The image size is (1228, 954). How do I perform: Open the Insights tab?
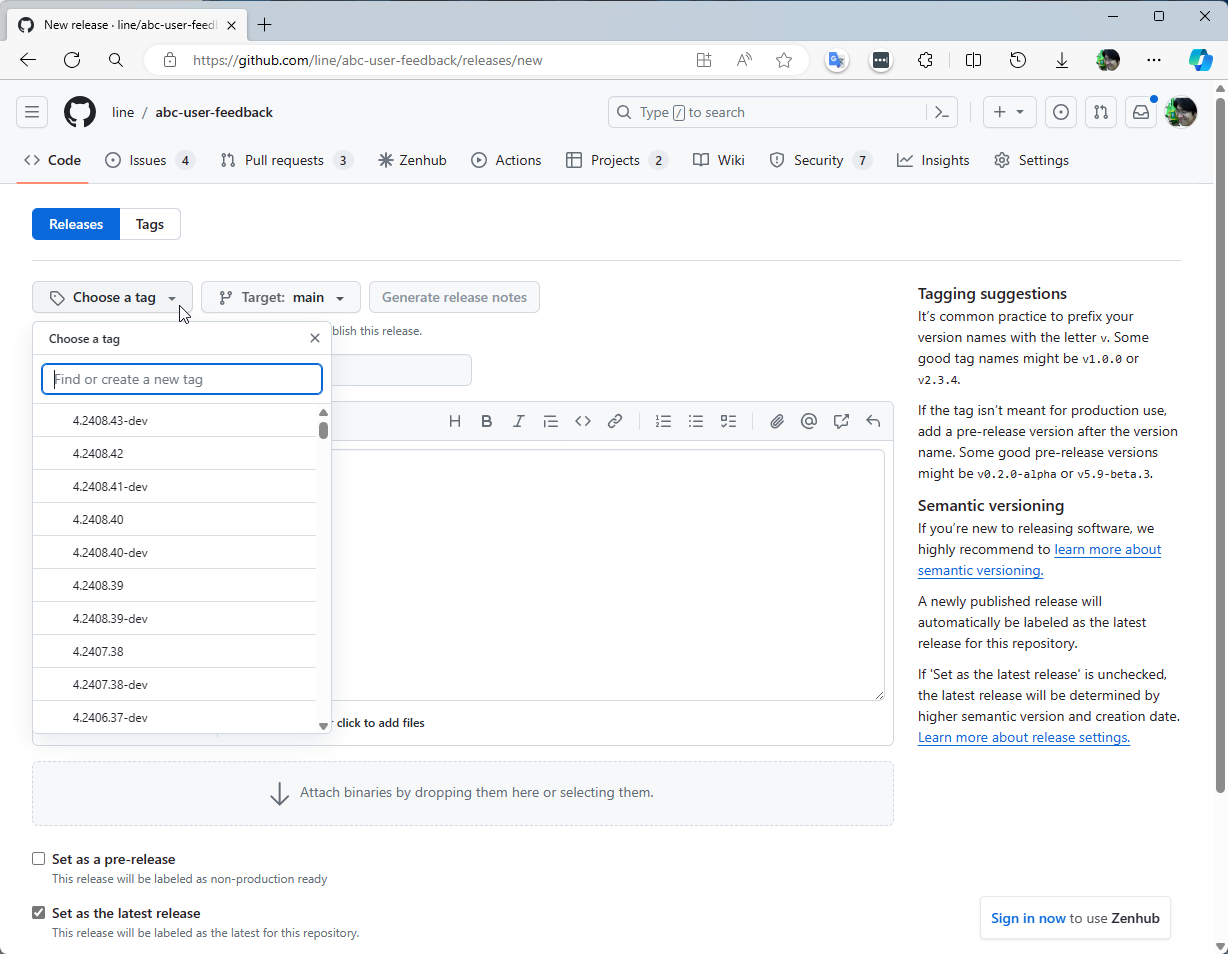(933, 160)
